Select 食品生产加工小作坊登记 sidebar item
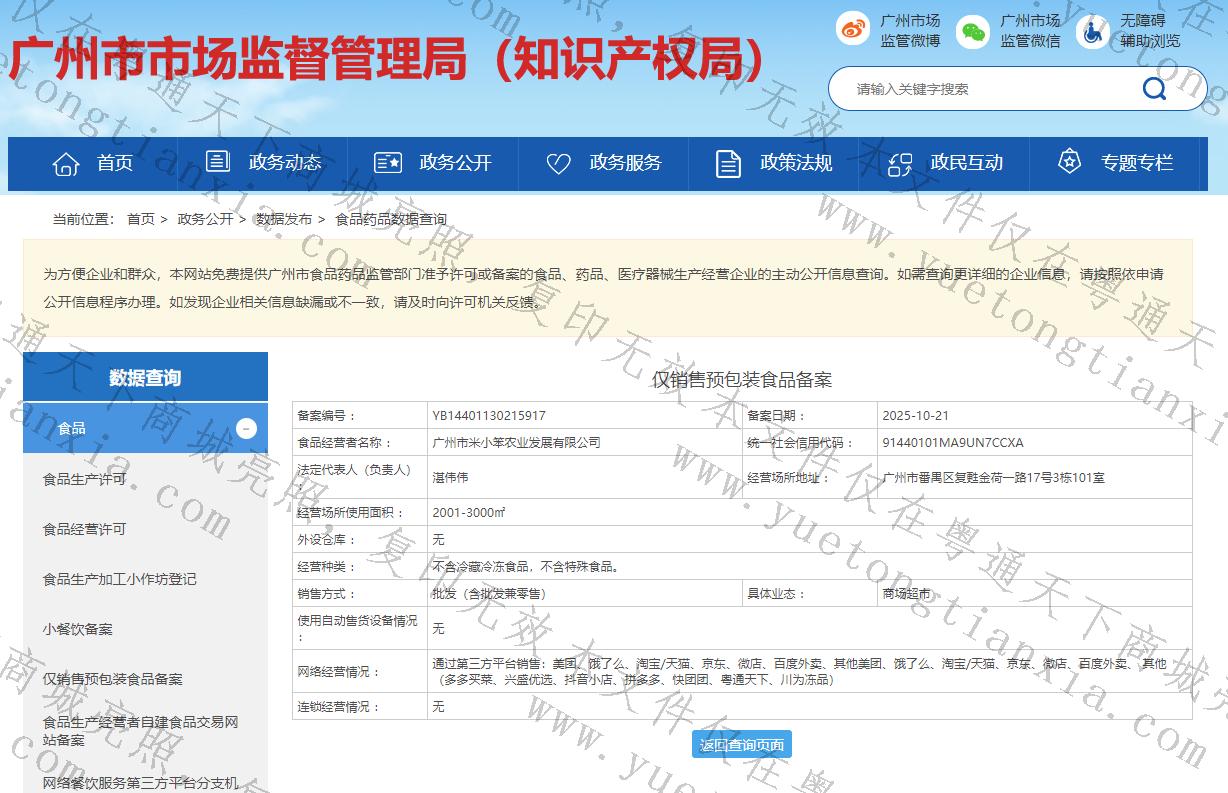 [119, 579]
